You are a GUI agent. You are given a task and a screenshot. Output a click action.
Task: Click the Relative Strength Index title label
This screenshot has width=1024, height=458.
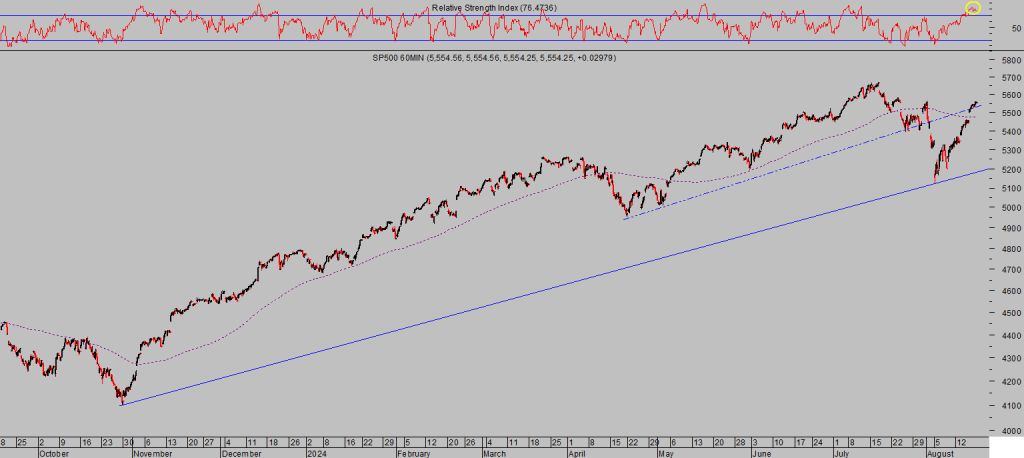(494, 8)
